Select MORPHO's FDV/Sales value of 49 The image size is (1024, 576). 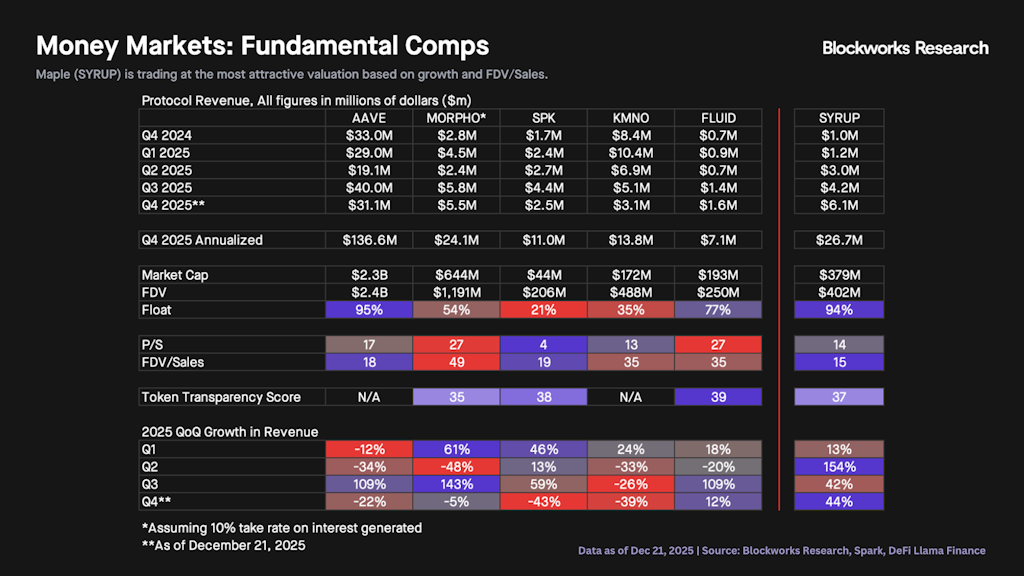[456, 362]
